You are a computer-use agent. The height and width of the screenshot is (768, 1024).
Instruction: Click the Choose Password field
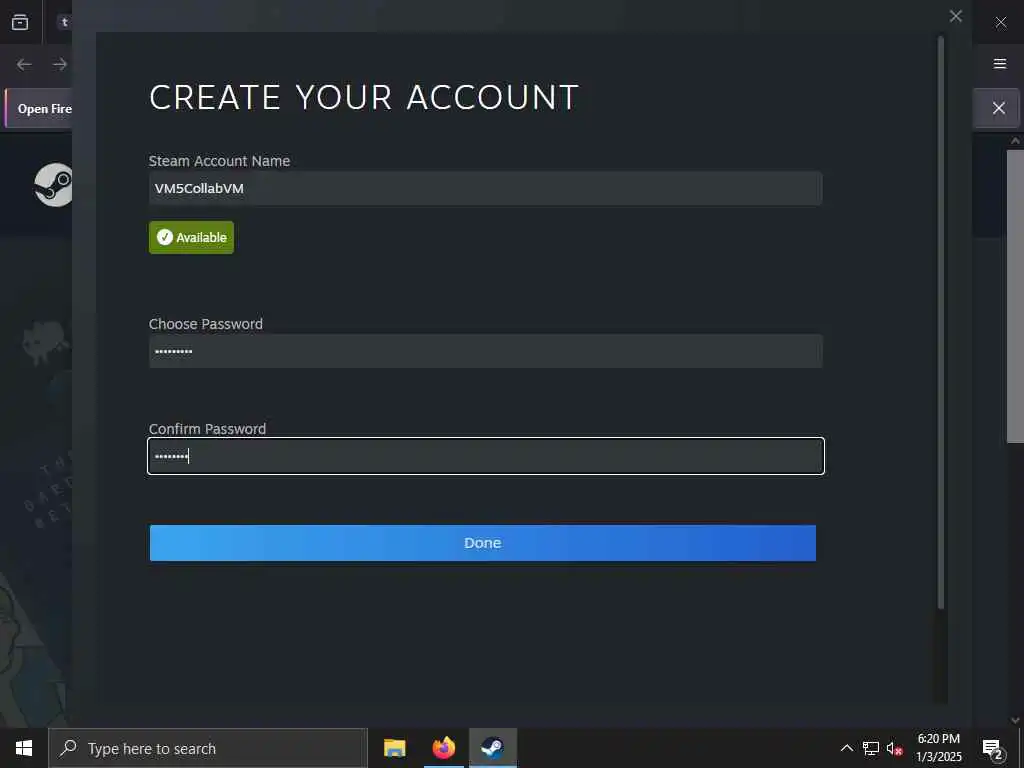click(485, 351)
